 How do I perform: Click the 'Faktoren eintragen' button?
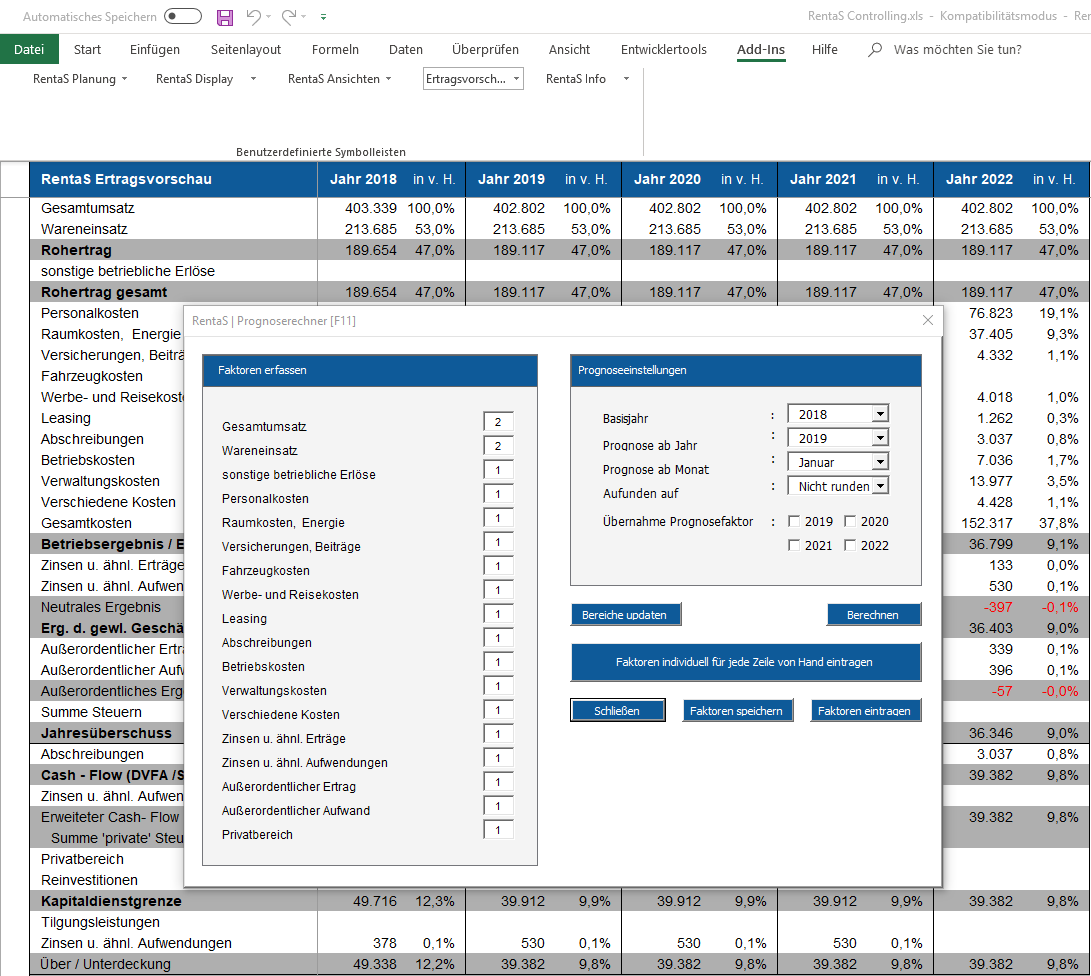pyautogui.click(x=865, y=710)
